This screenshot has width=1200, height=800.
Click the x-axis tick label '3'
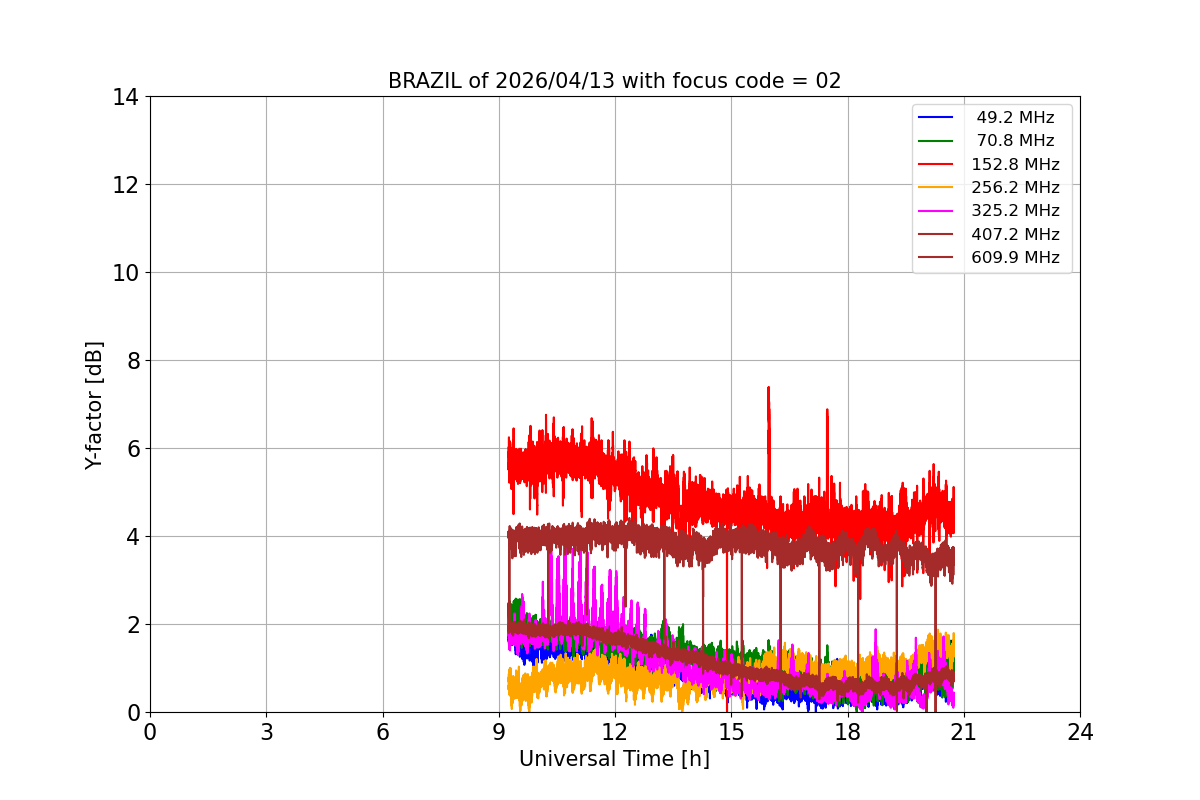[x=266, y=732]
